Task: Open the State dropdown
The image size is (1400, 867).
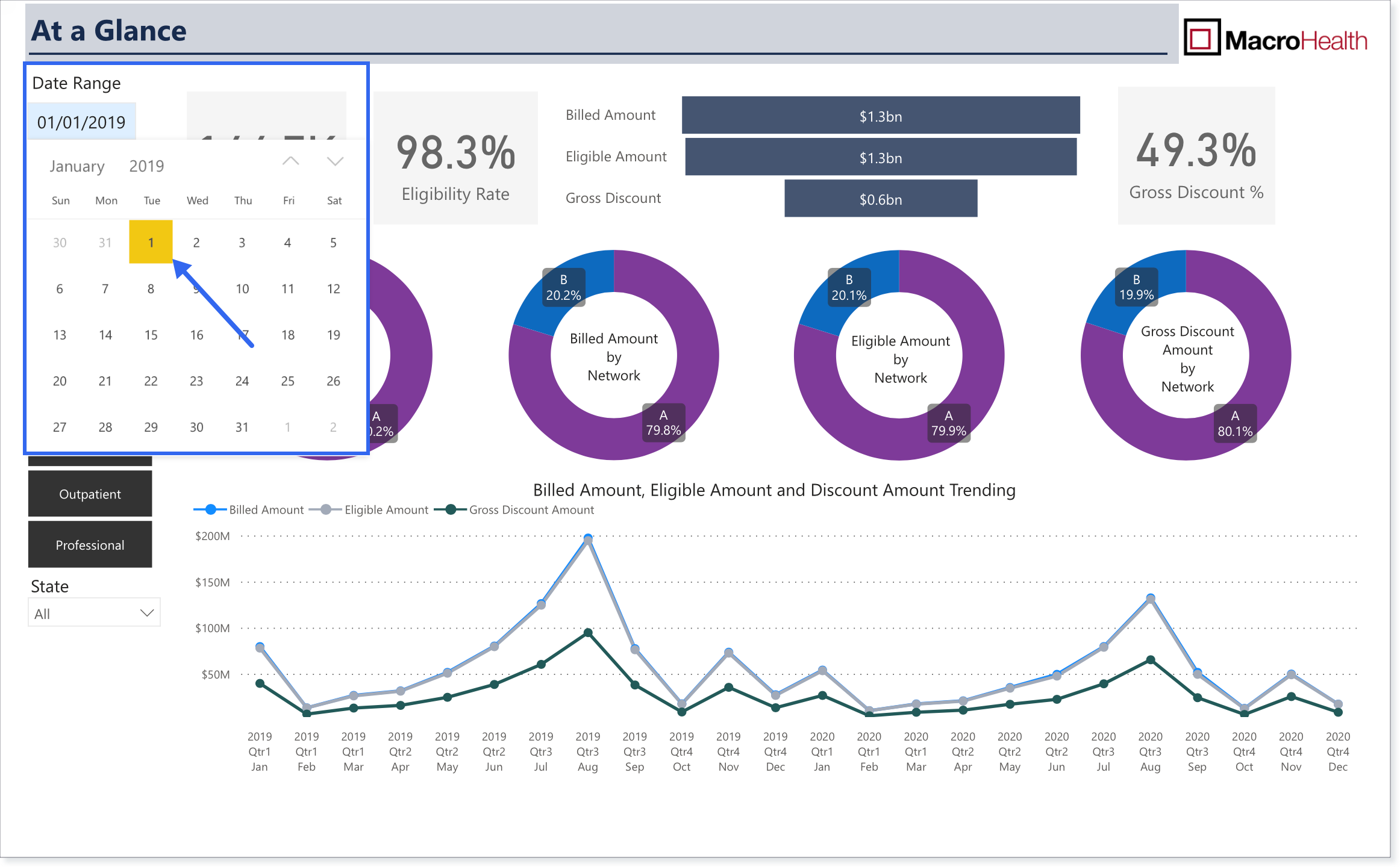Action: [x=94, y=614]
